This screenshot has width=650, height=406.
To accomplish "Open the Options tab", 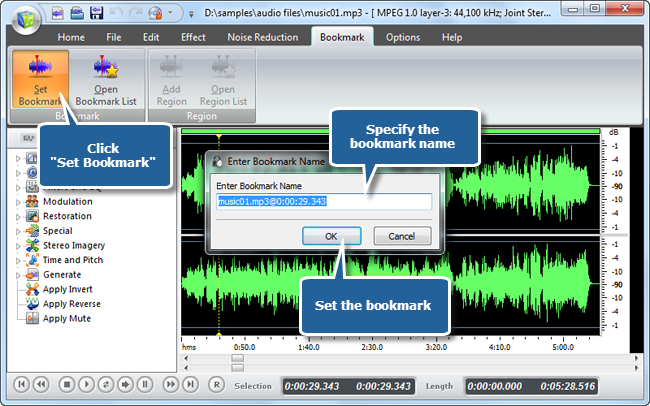I will 403,37.
